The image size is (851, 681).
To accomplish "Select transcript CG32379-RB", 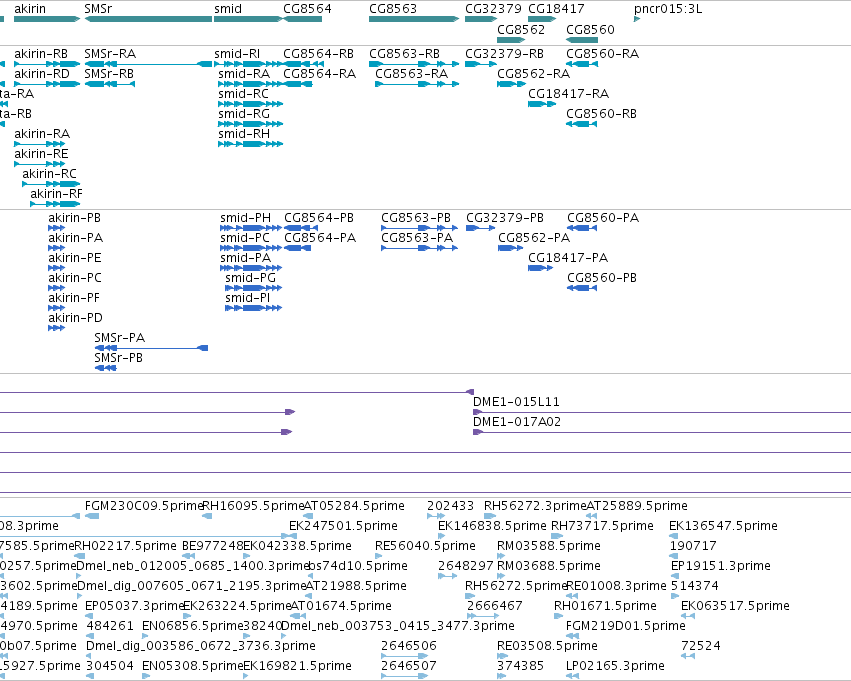I will (505, 54).
